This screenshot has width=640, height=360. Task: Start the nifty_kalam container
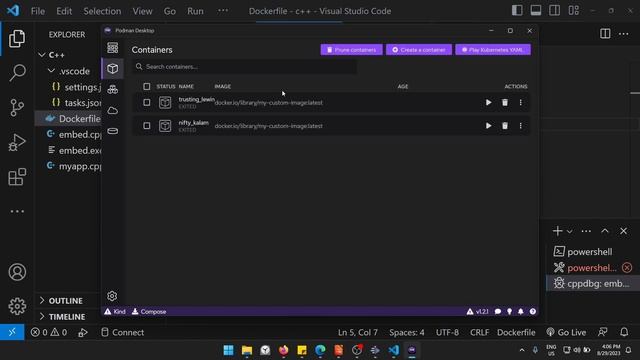click(x=488, y=126)
